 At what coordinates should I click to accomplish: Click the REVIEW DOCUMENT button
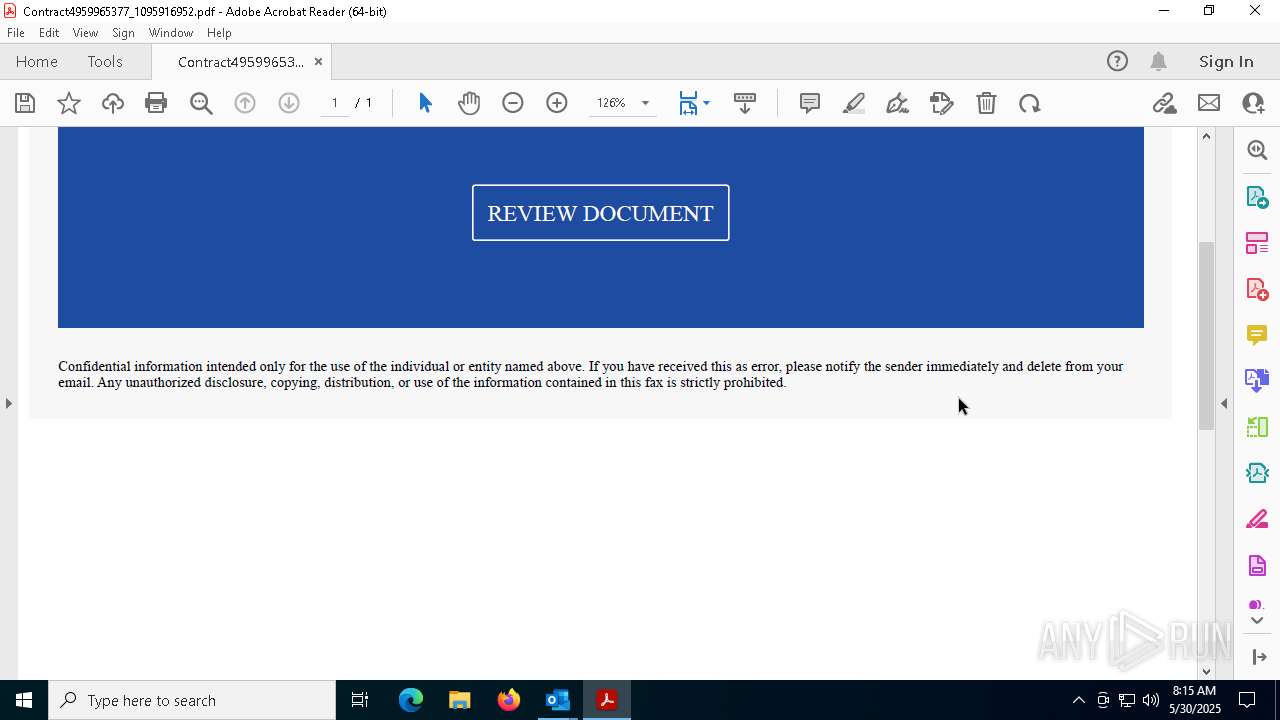pyautogui.click(x=601, y=213)
